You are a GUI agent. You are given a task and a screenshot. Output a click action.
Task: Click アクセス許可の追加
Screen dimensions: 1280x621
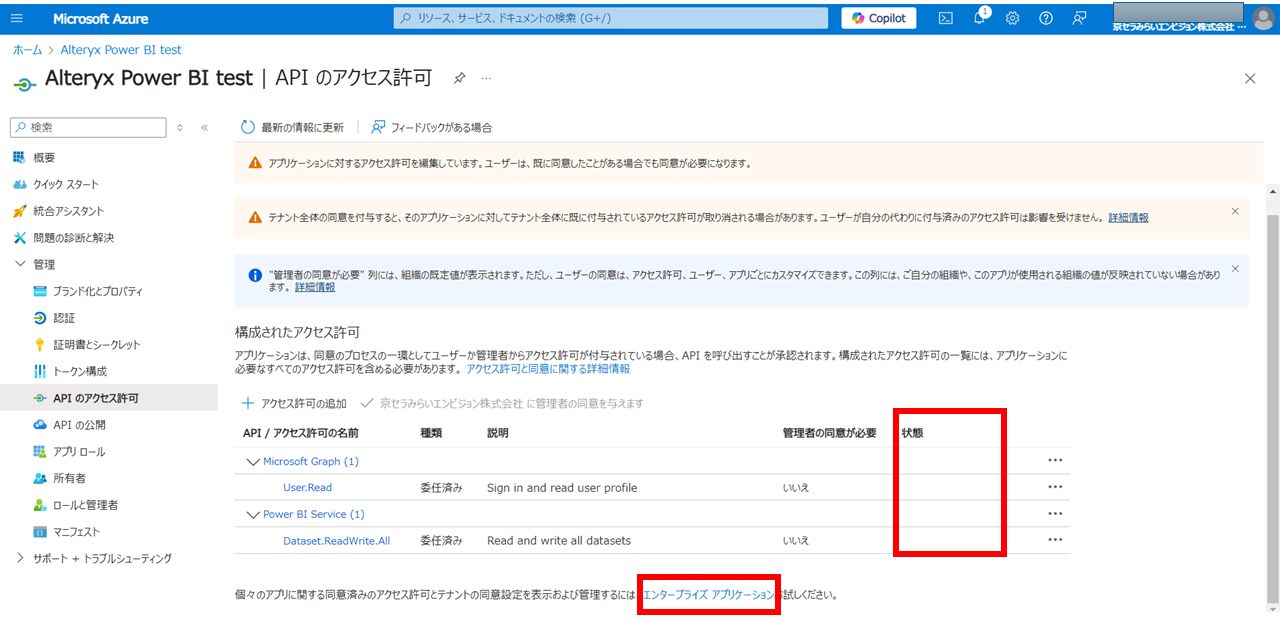click(x=294, y=403)
